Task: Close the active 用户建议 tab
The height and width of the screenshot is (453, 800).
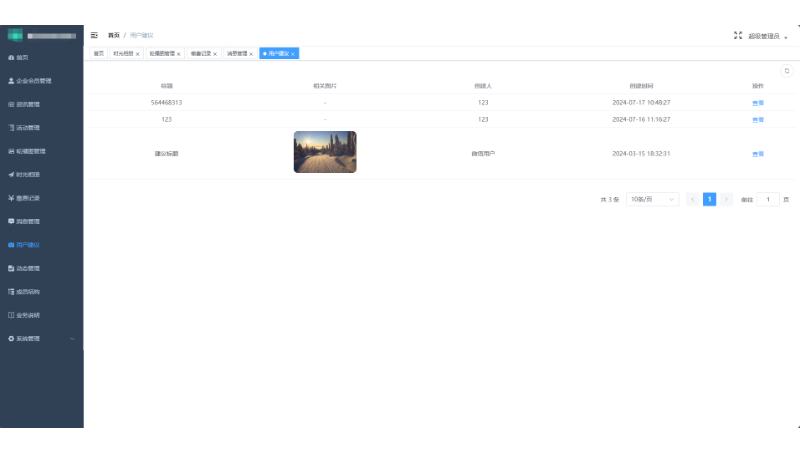Action: point(293,54)
